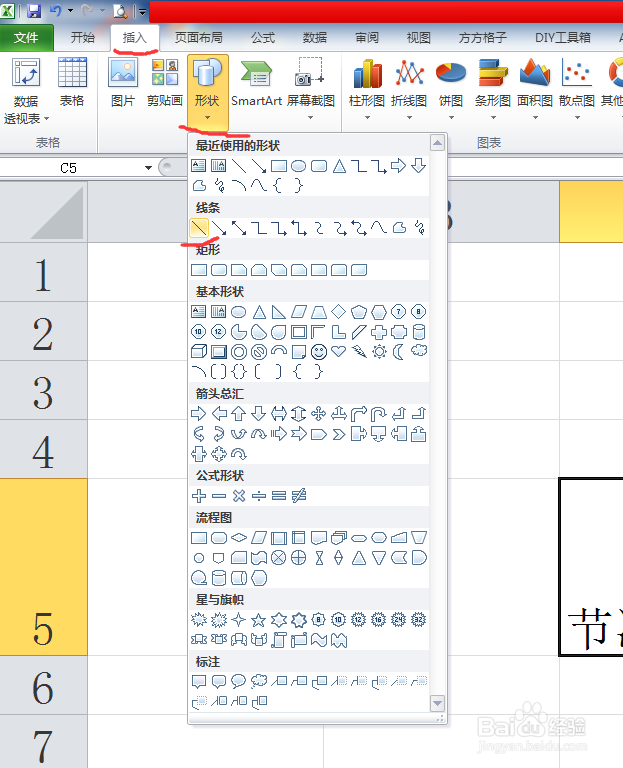The width and height of the screenshot is (623, 768).
Task: Insert the Oval shape from 基本形状
Action: coord(239,312)
